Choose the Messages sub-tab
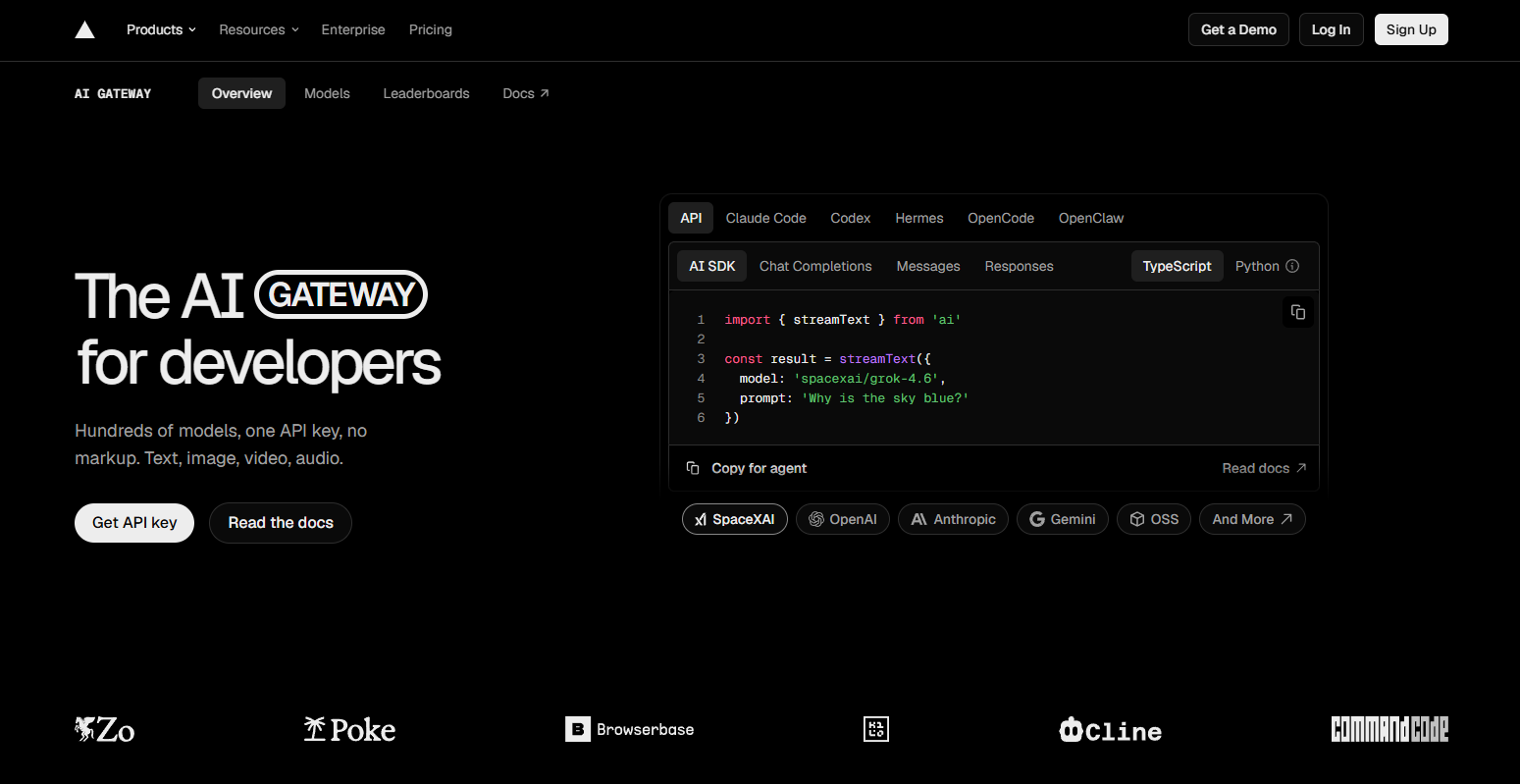This screenshot has width=1520, height=784. 928,266
